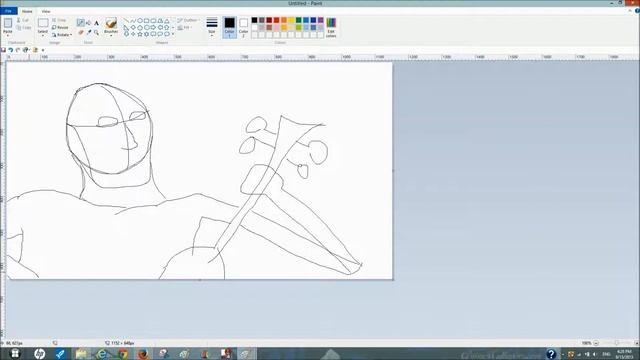Choose the Diamond shape
This screenshot has height=360, width=640.
133,27
